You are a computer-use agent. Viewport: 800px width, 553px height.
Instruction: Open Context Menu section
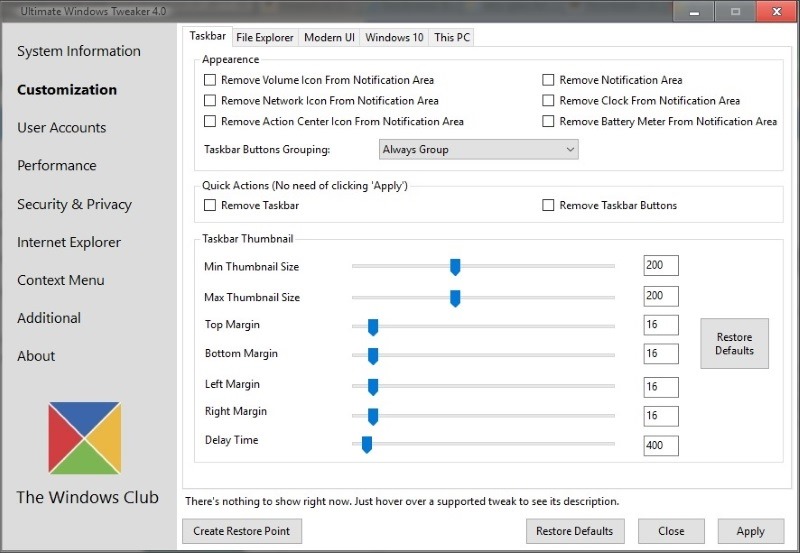pyautogui.click(x=61, y=280)
